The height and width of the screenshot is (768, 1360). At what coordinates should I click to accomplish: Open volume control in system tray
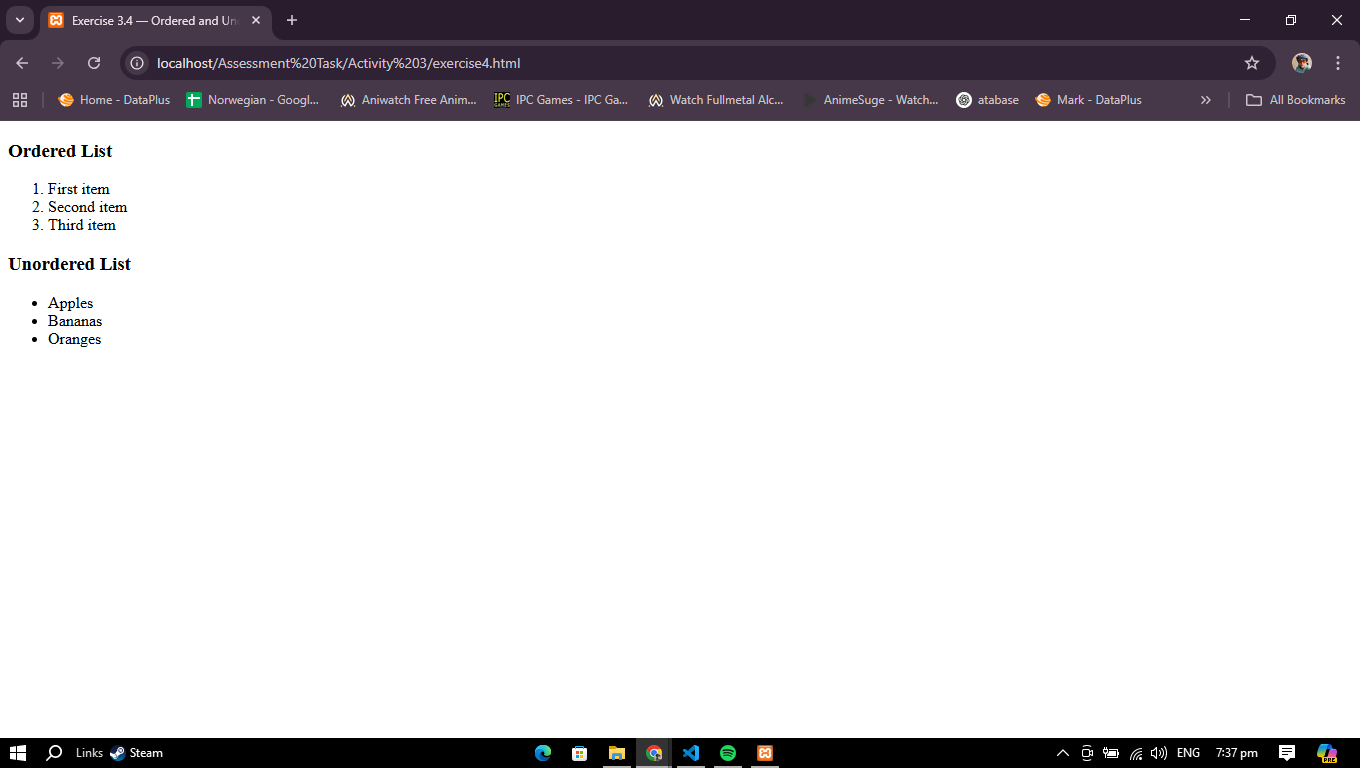pyautogui.click(x=1159, y=753)
